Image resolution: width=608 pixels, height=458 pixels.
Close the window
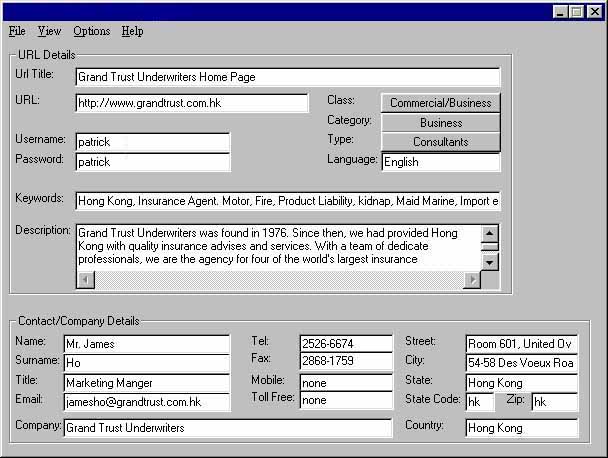(x=594, y=12)
